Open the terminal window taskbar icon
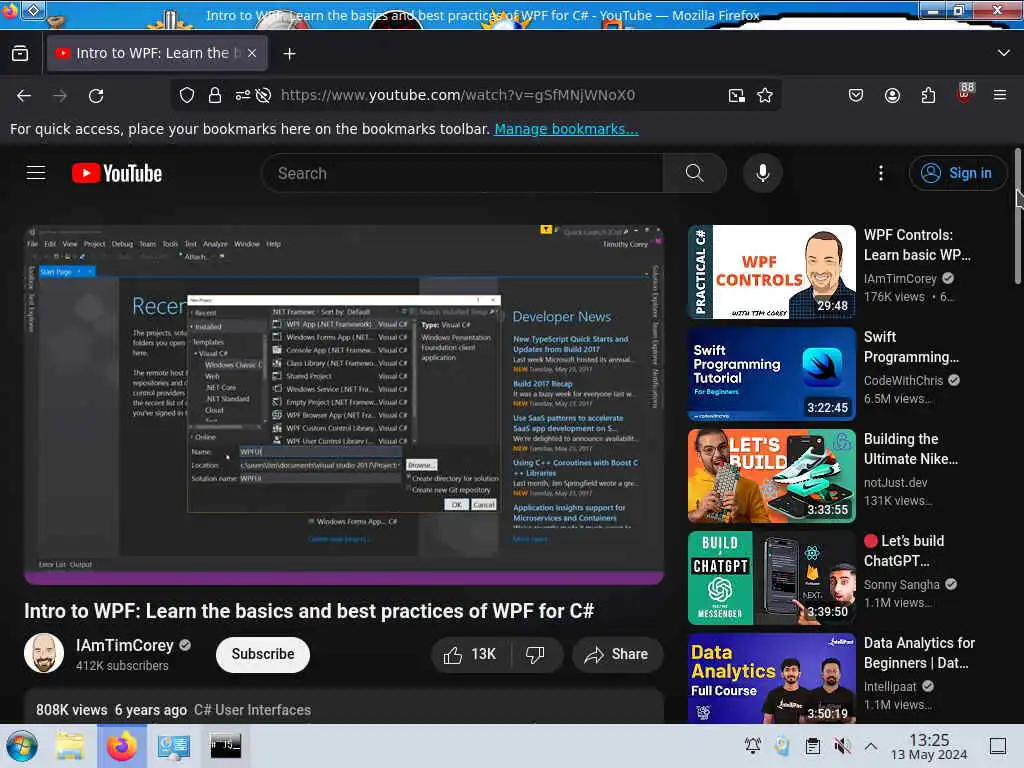Screen dimensions: 1024x768 pos(225,746)
